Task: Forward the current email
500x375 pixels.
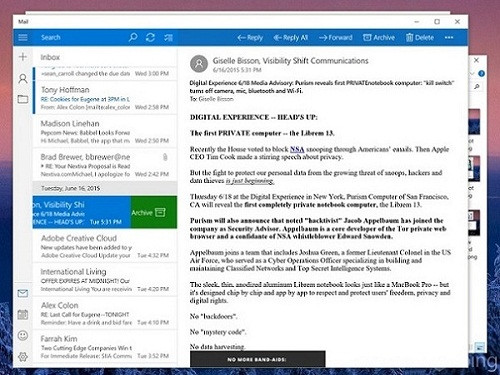Action: pos(336,38)
